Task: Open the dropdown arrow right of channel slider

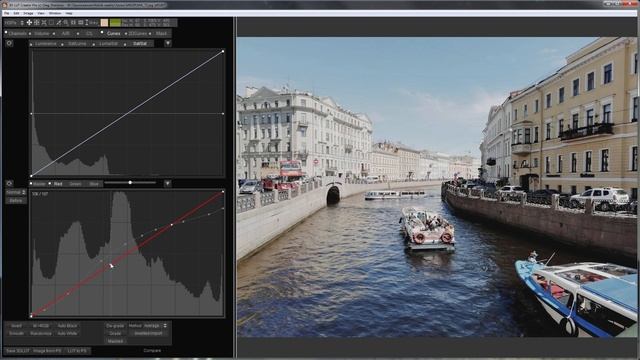Action: click(167, 184)
